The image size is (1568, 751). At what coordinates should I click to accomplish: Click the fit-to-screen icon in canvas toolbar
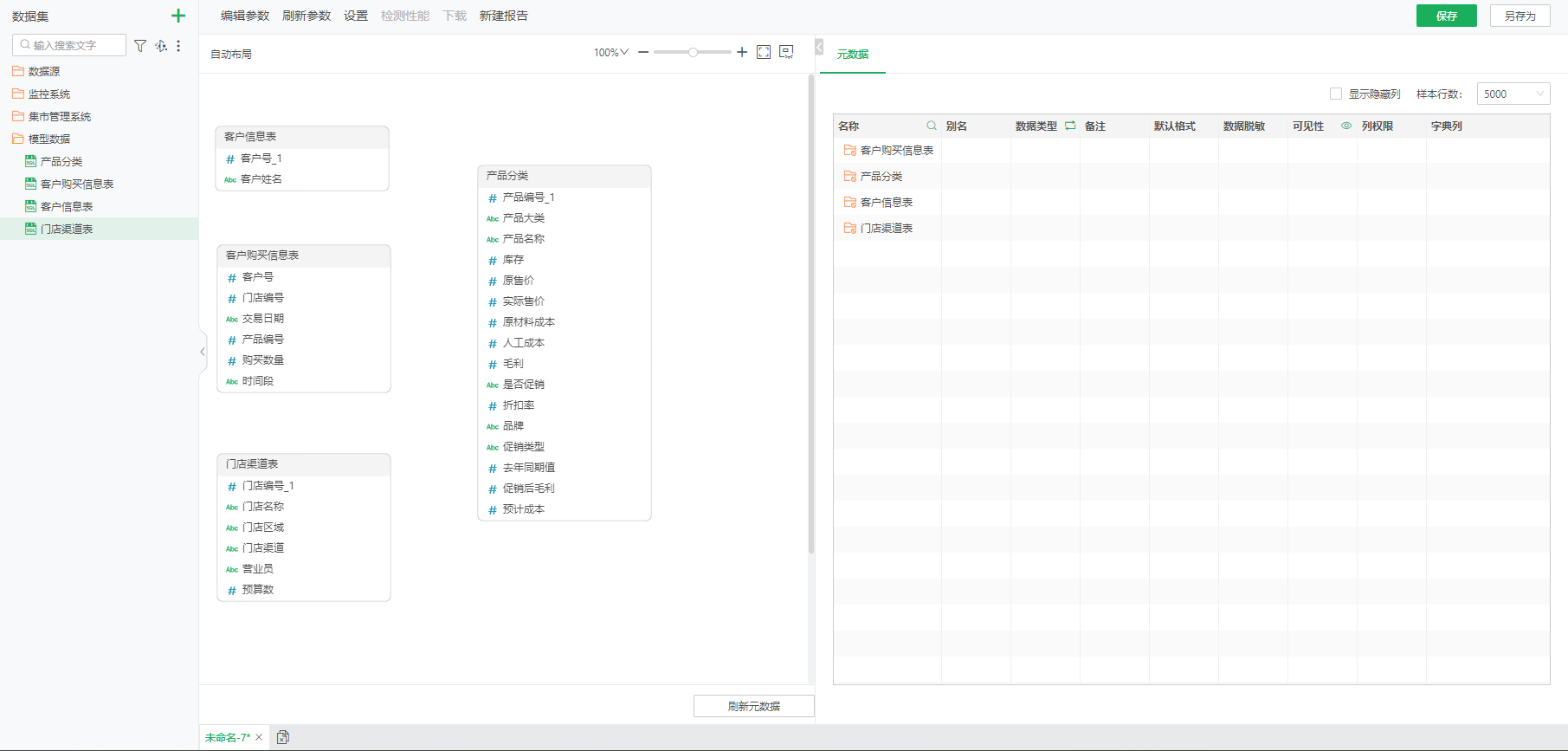764,53
